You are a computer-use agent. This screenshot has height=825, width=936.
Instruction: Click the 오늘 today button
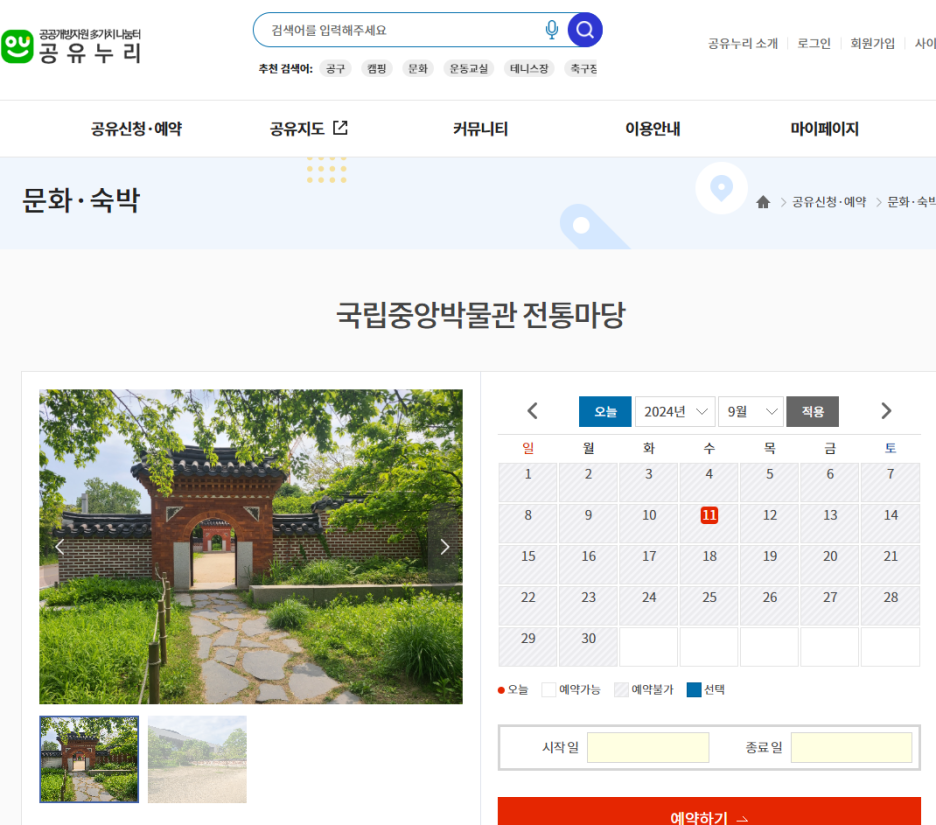pyautogui.click(x=605, y=411)
